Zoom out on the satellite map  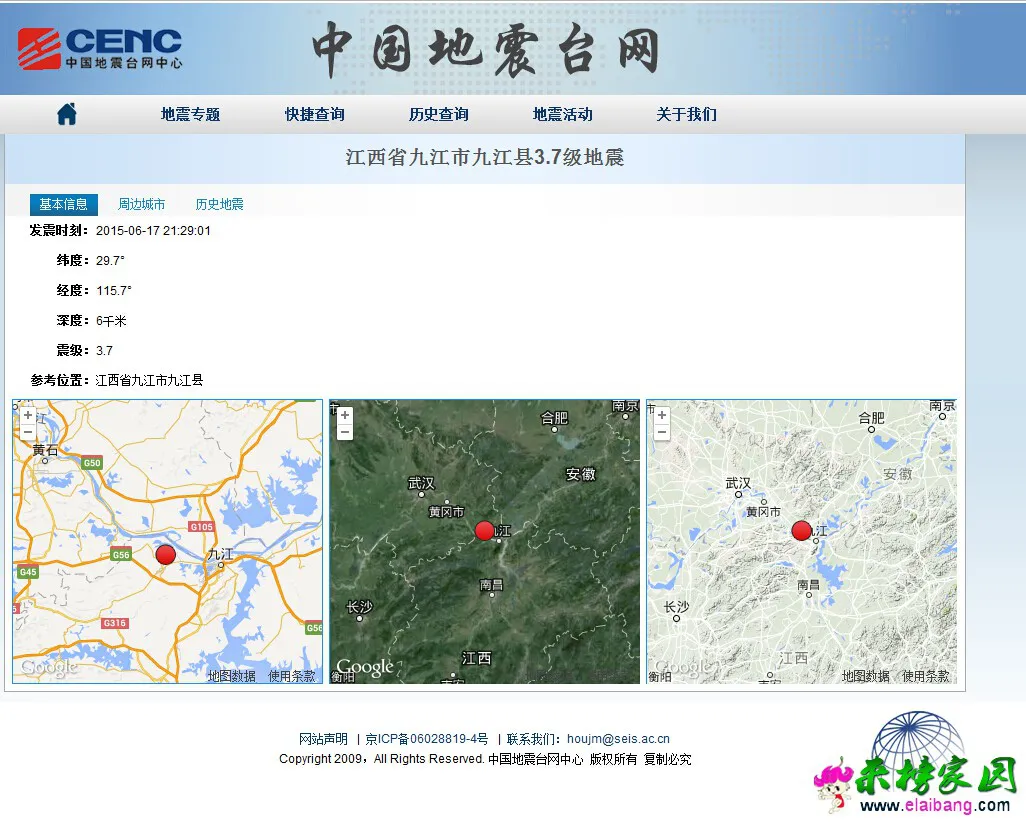345,432
